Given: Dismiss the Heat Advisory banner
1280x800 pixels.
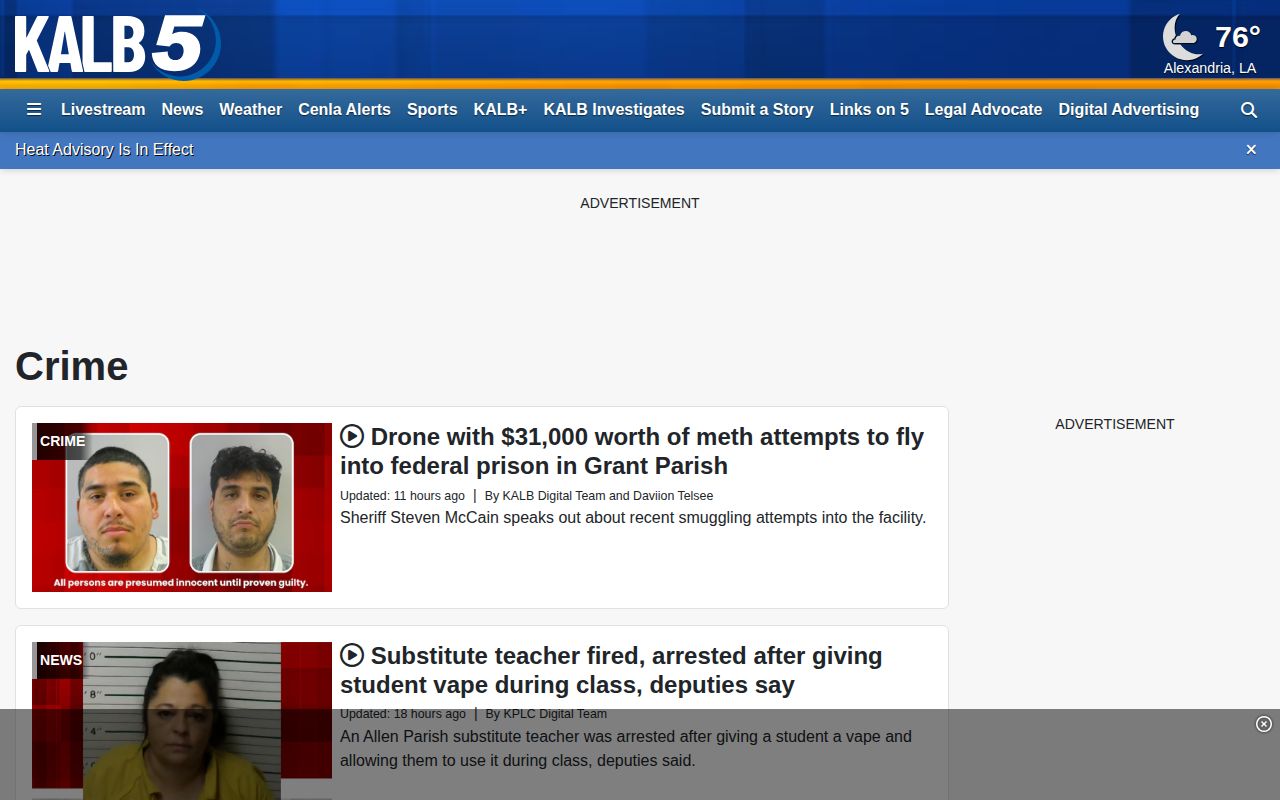Looking at the screenshot, I should 1251,150.
